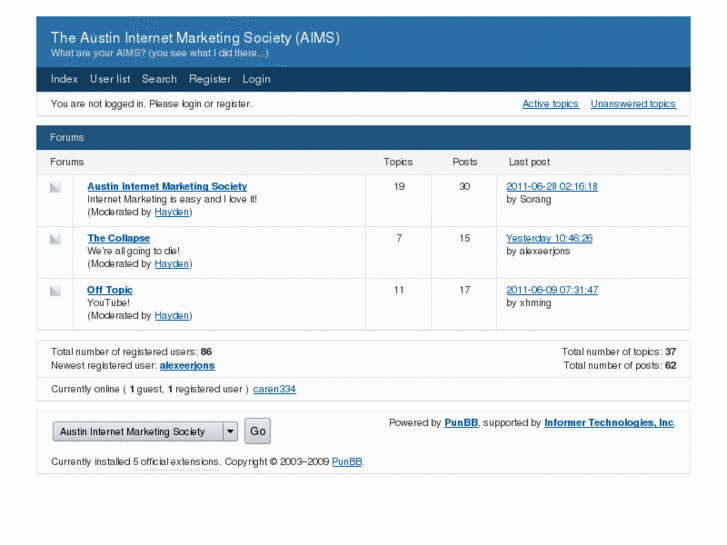View Unanswered topics link
This screenshot has height=545, width=727.
633,104
